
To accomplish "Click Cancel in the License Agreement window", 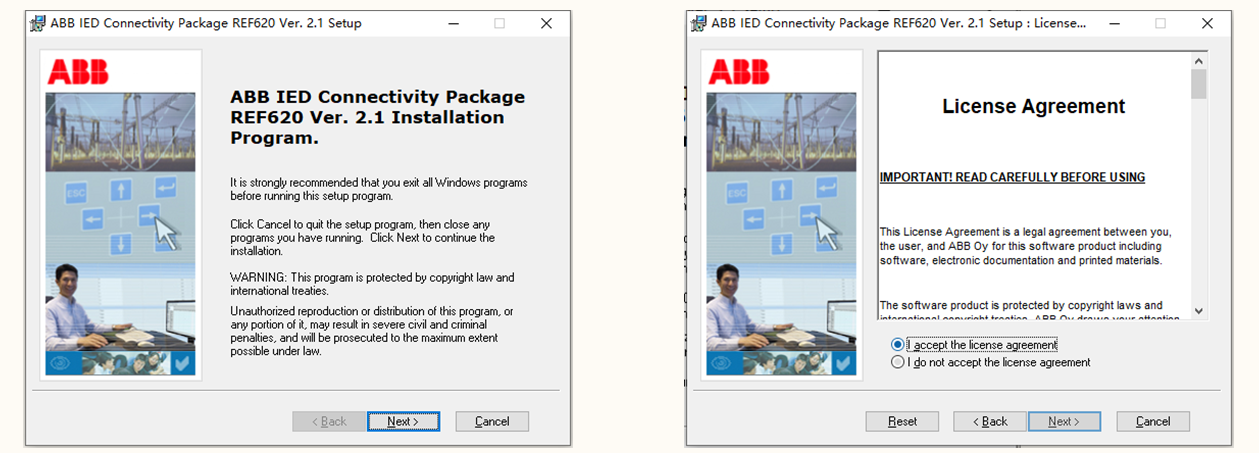I will [1153, 421].
